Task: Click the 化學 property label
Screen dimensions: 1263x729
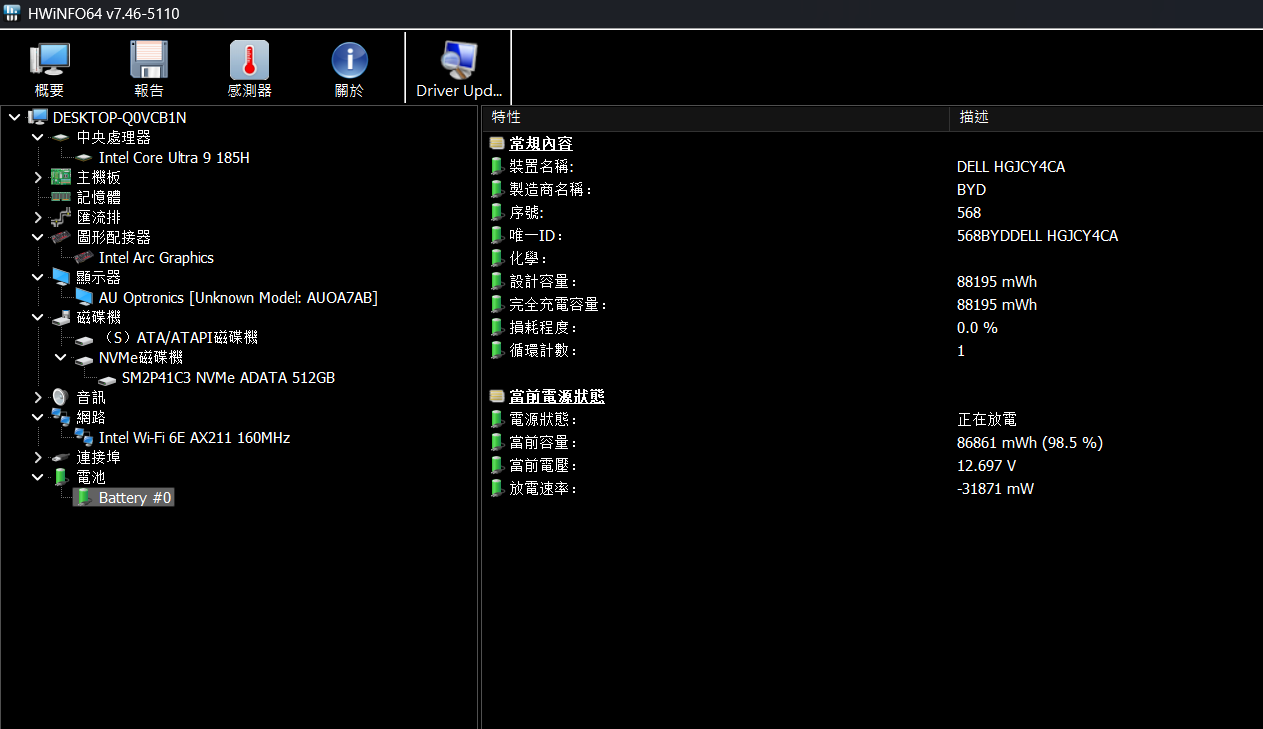Action: tap(528, 259)
